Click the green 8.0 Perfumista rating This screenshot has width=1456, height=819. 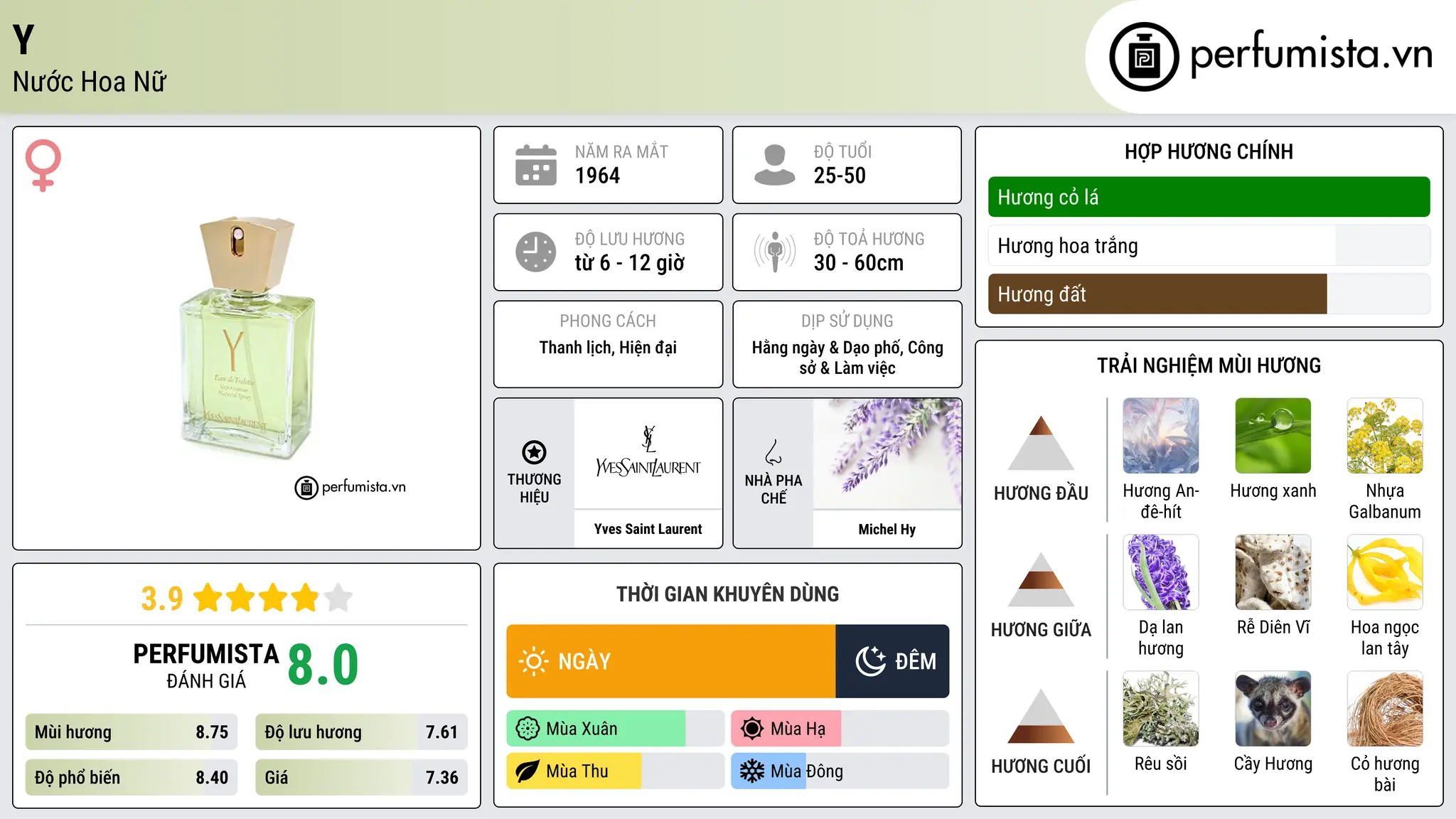(323, 665)
